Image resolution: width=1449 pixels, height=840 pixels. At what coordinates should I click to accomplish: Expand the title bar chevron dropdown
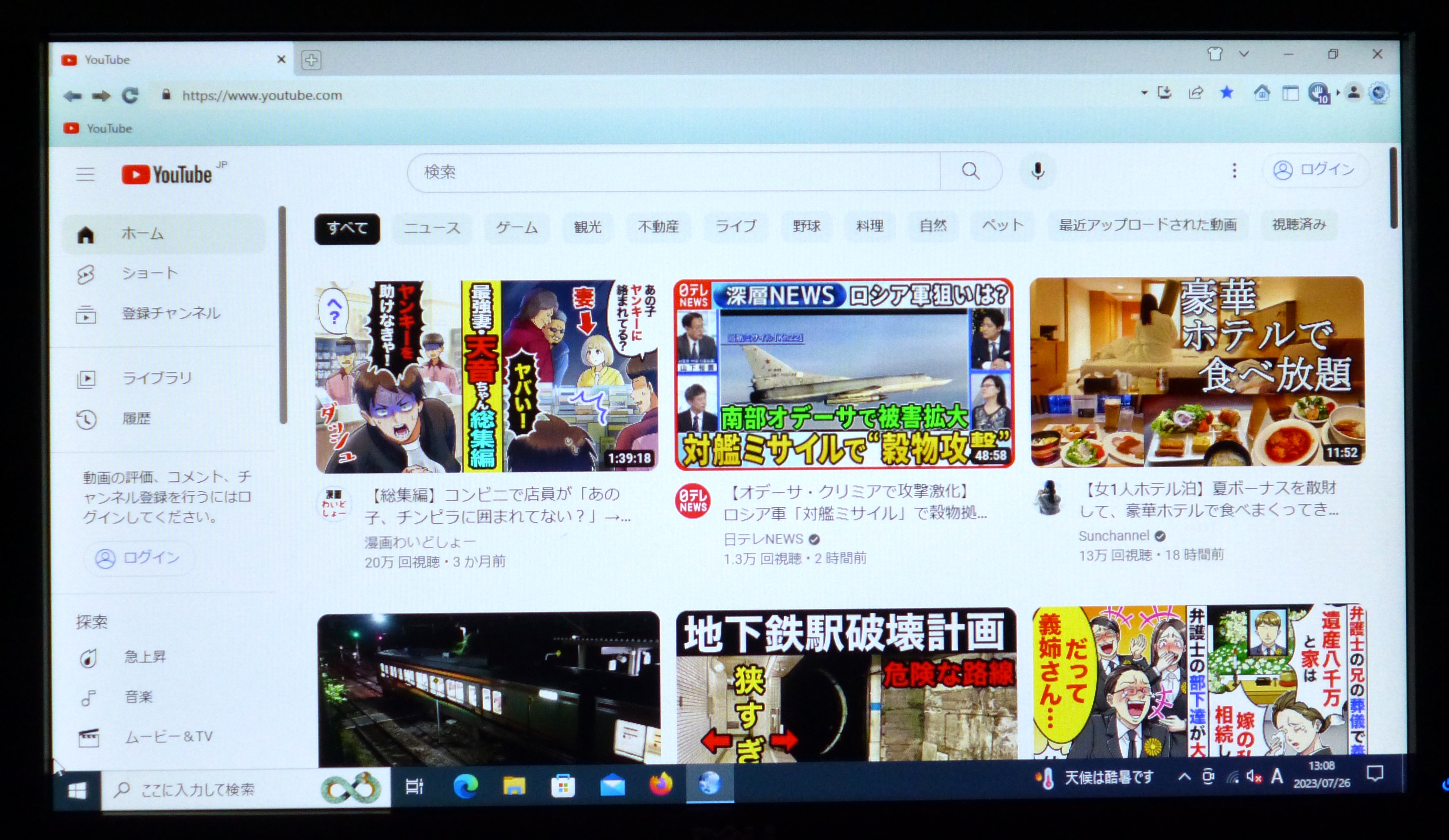click(x=1244, y=54)
